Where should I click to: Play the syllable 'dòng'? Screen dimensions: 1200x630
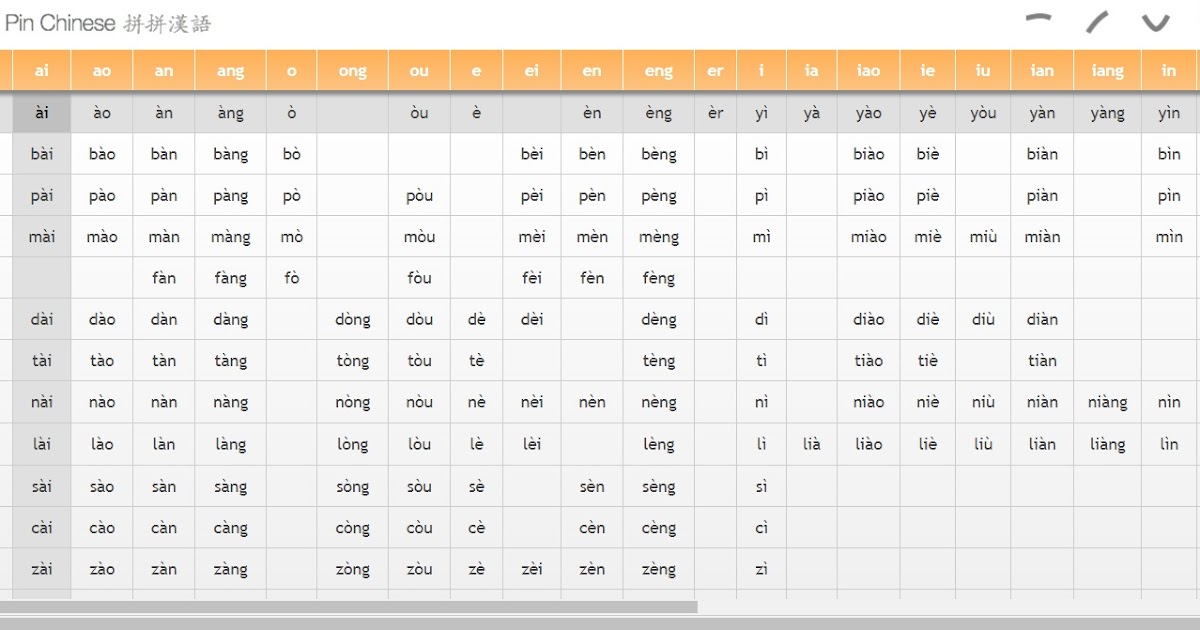[352, 319]
